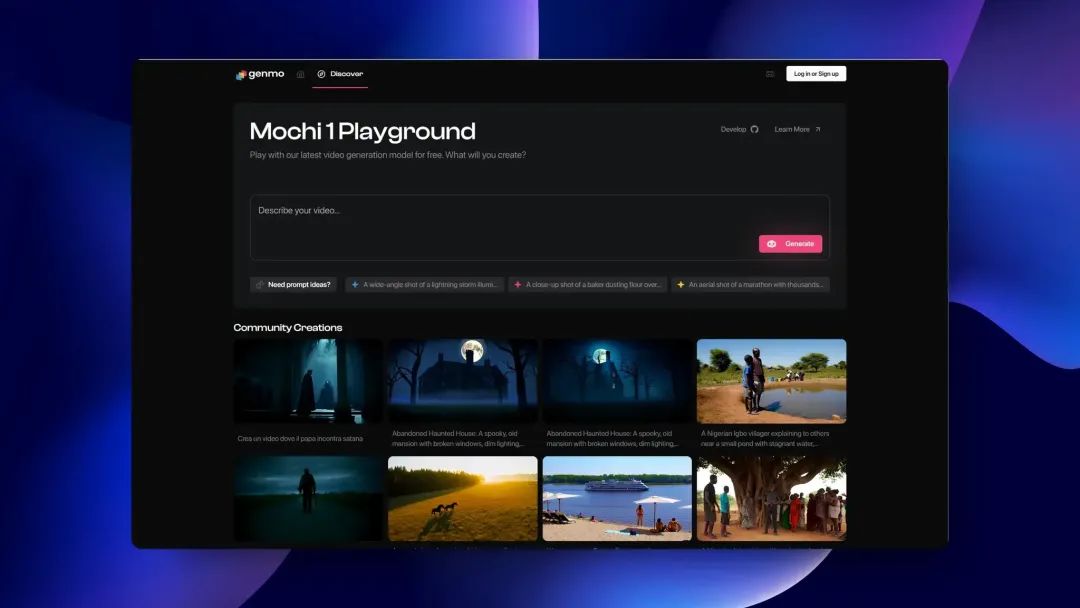The image size is (1080, 608).
Task: Click the dim icon left of Log in
Action: 770,74
